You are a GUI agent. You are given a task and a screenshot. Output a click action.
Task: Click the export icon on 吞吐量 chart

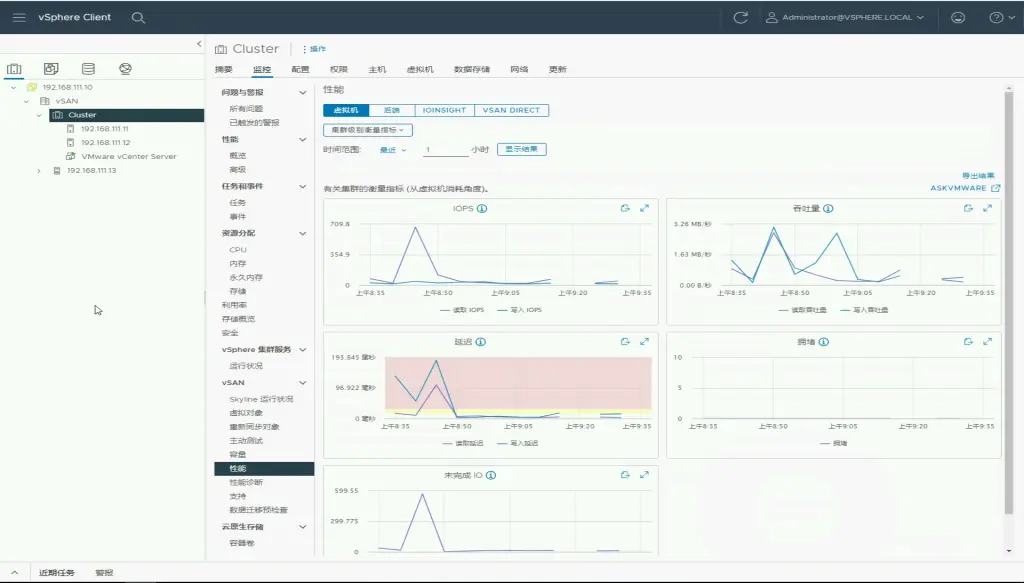(968, 208)
